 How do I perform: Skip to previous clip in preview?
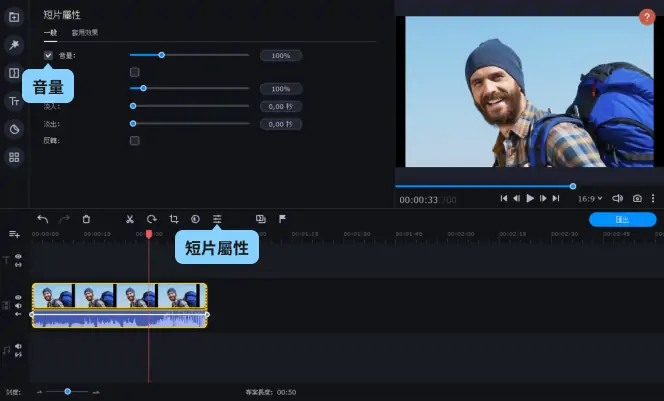504,198
